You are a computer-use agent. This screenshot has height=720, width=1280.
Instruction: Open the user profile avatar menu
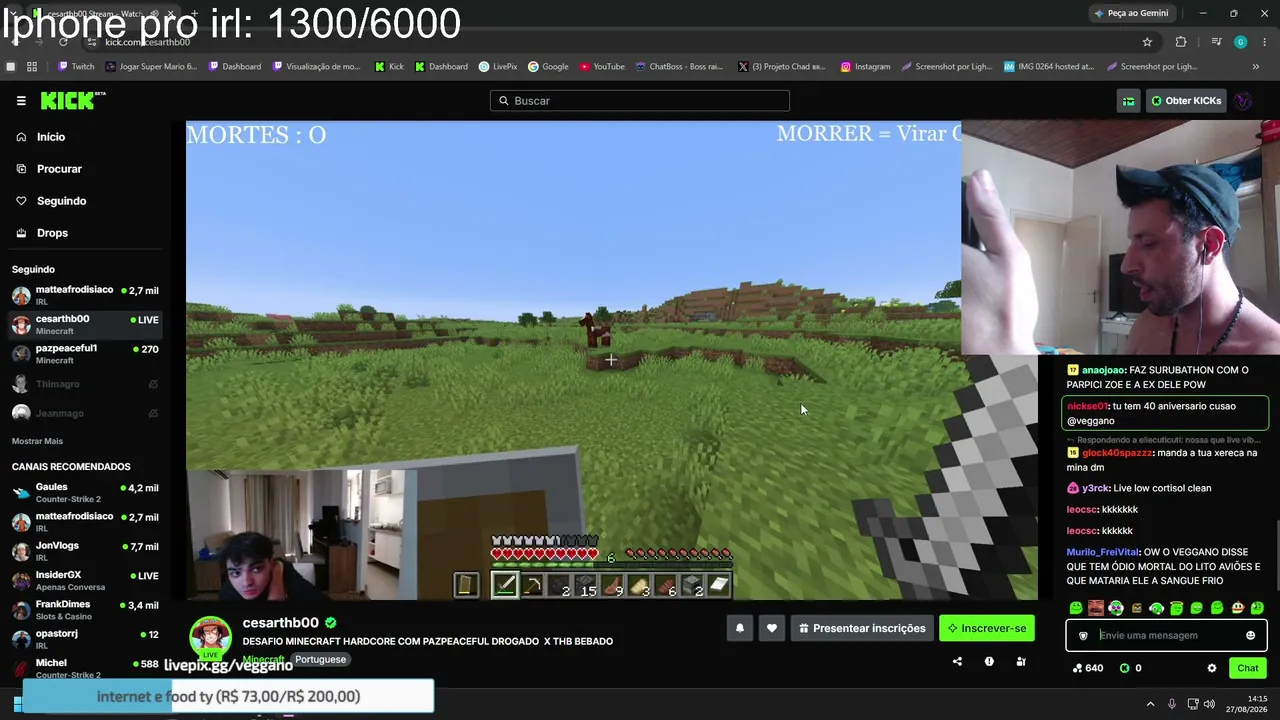click(1243, 101)
